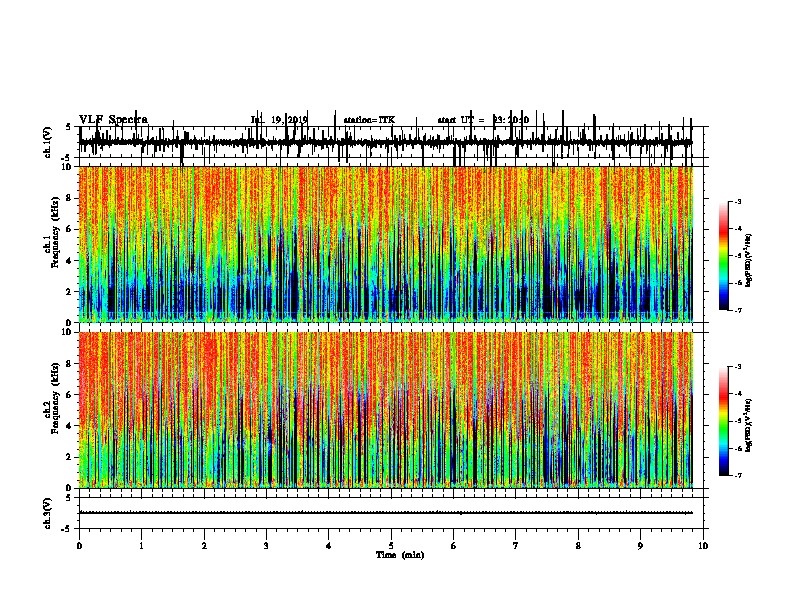The width and height of the screenshot is (792, 612).
Task: Click inside the ch.1 spectrogram panel
Action: tap(386, 244)
